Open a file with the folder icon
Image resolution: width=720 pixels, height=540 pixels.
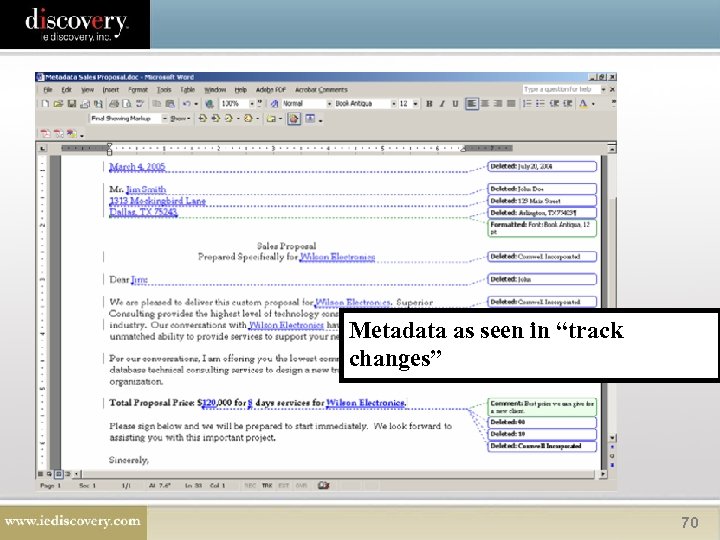click(58, 104)
